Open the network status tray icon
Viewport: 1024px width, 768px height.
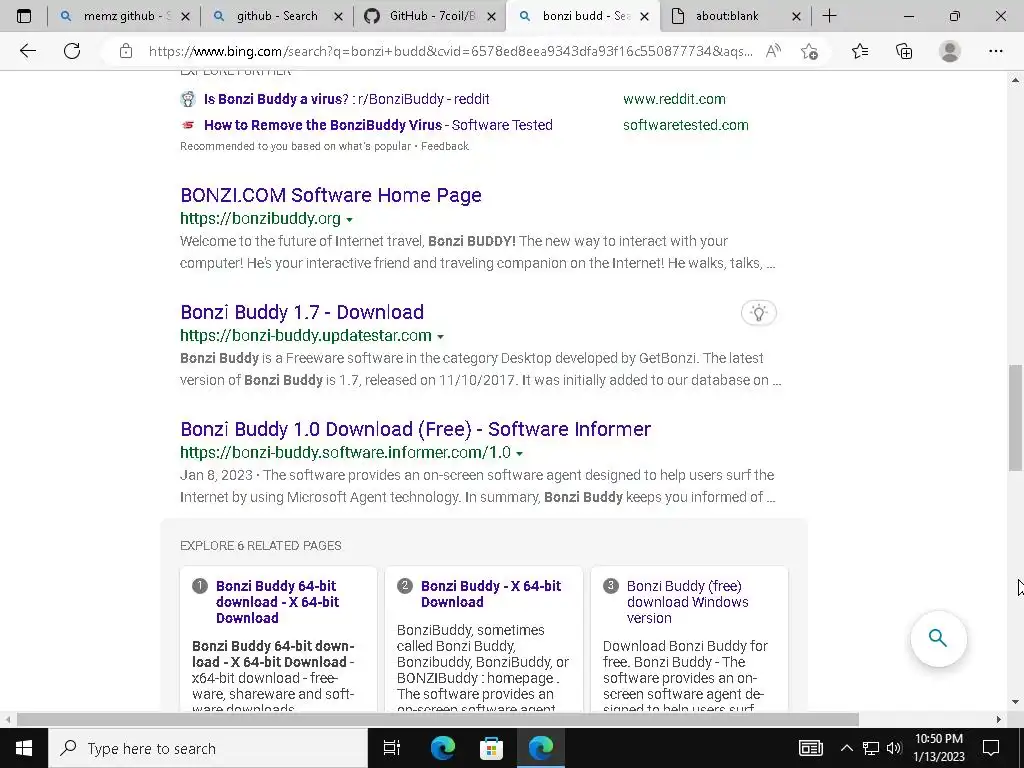[x=871, y=748]
